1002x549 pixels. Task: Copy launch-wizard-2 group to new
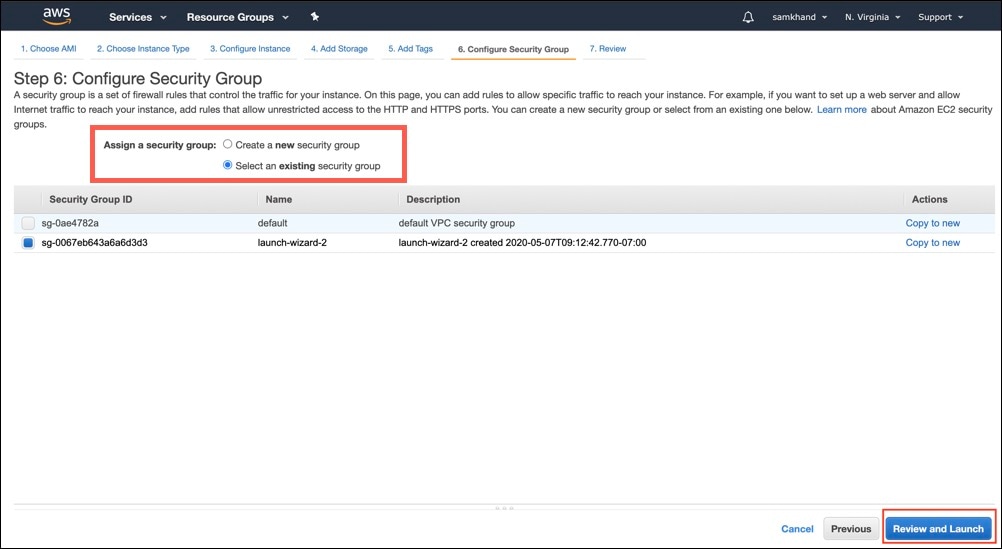[932, 243]
